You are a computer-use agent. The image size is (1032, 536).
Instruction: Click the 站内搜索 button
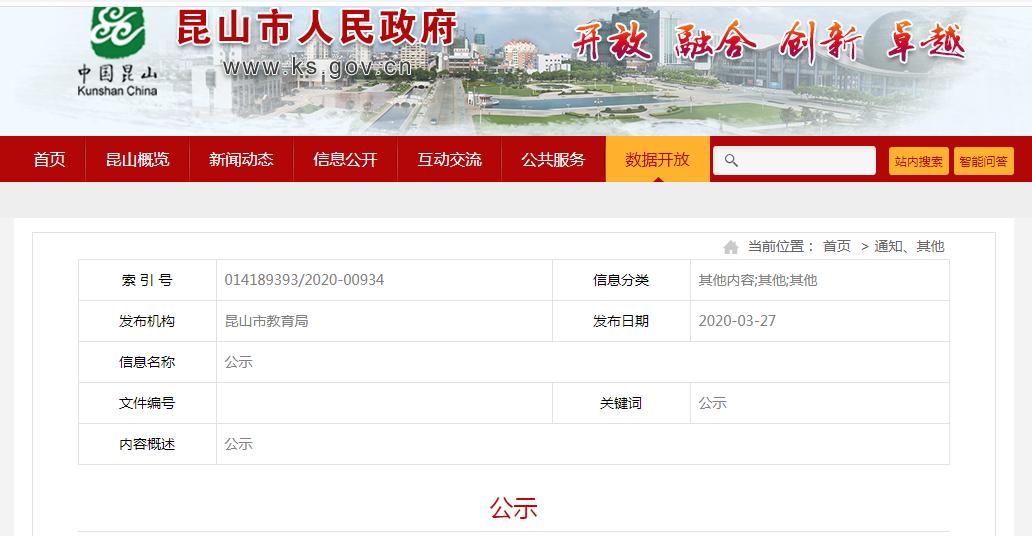(x=918, y=161)
